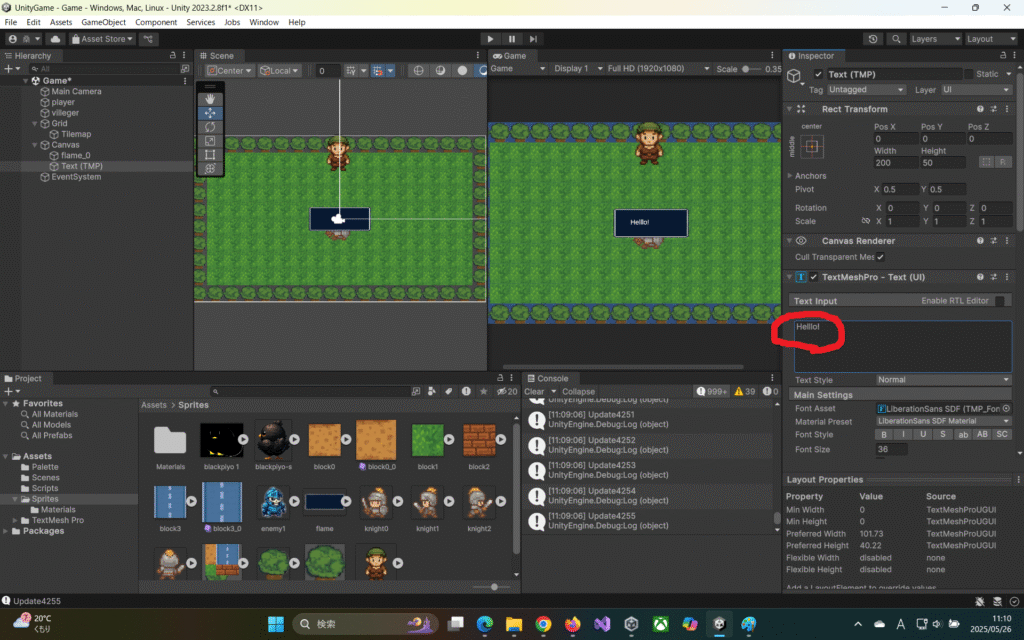This screenshot has height=640, width=1024.
Task: Click the Underline font style button
Action: coord(923,435)
